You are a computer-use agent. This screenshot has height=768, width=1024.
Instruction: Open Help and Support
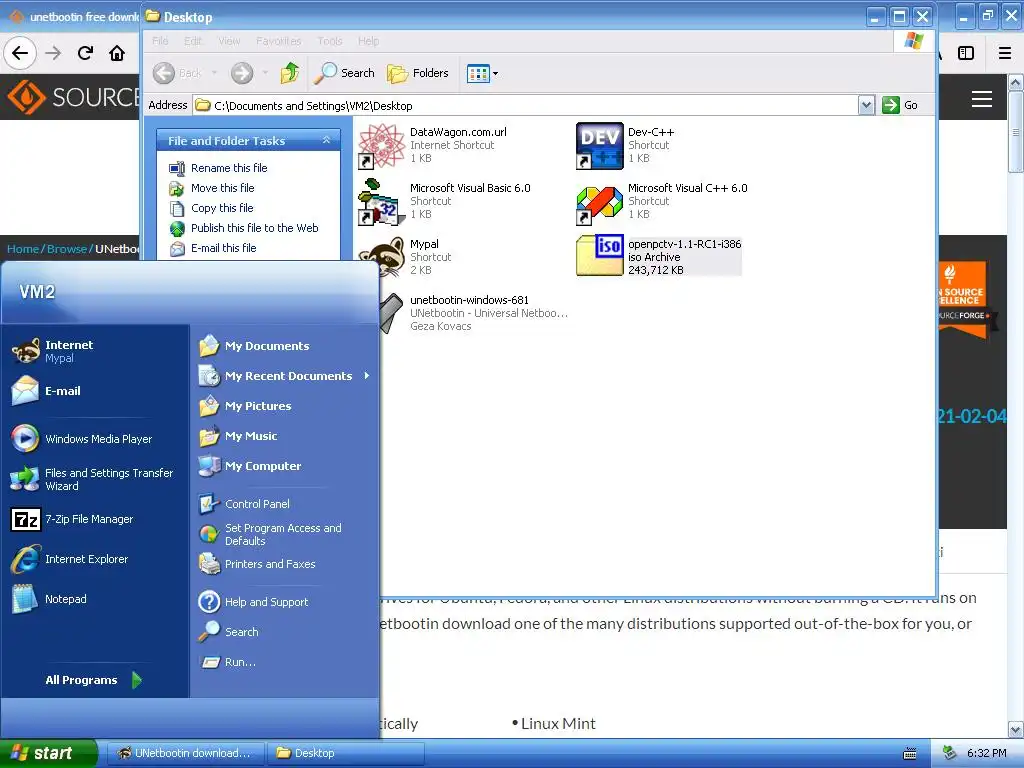click(253, 602)
